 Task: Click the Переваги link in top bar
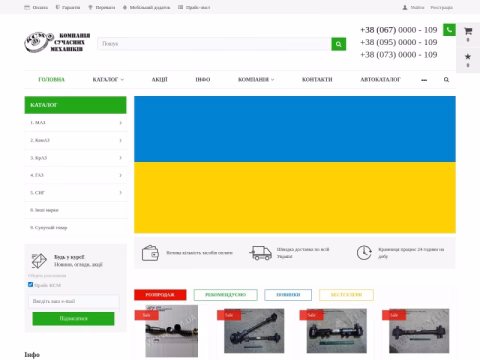click(x=105, y=7)
